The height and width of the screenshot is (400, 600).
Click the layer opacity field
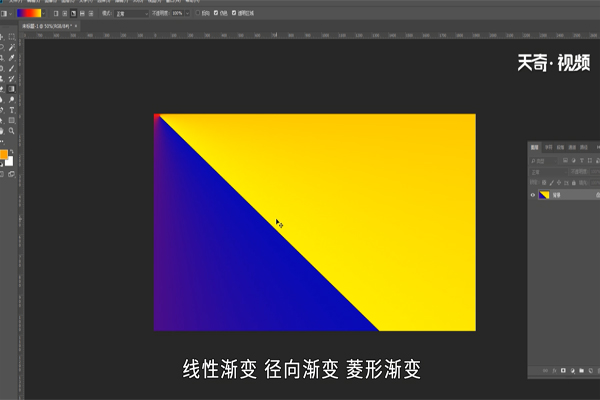tap(595, 172)
